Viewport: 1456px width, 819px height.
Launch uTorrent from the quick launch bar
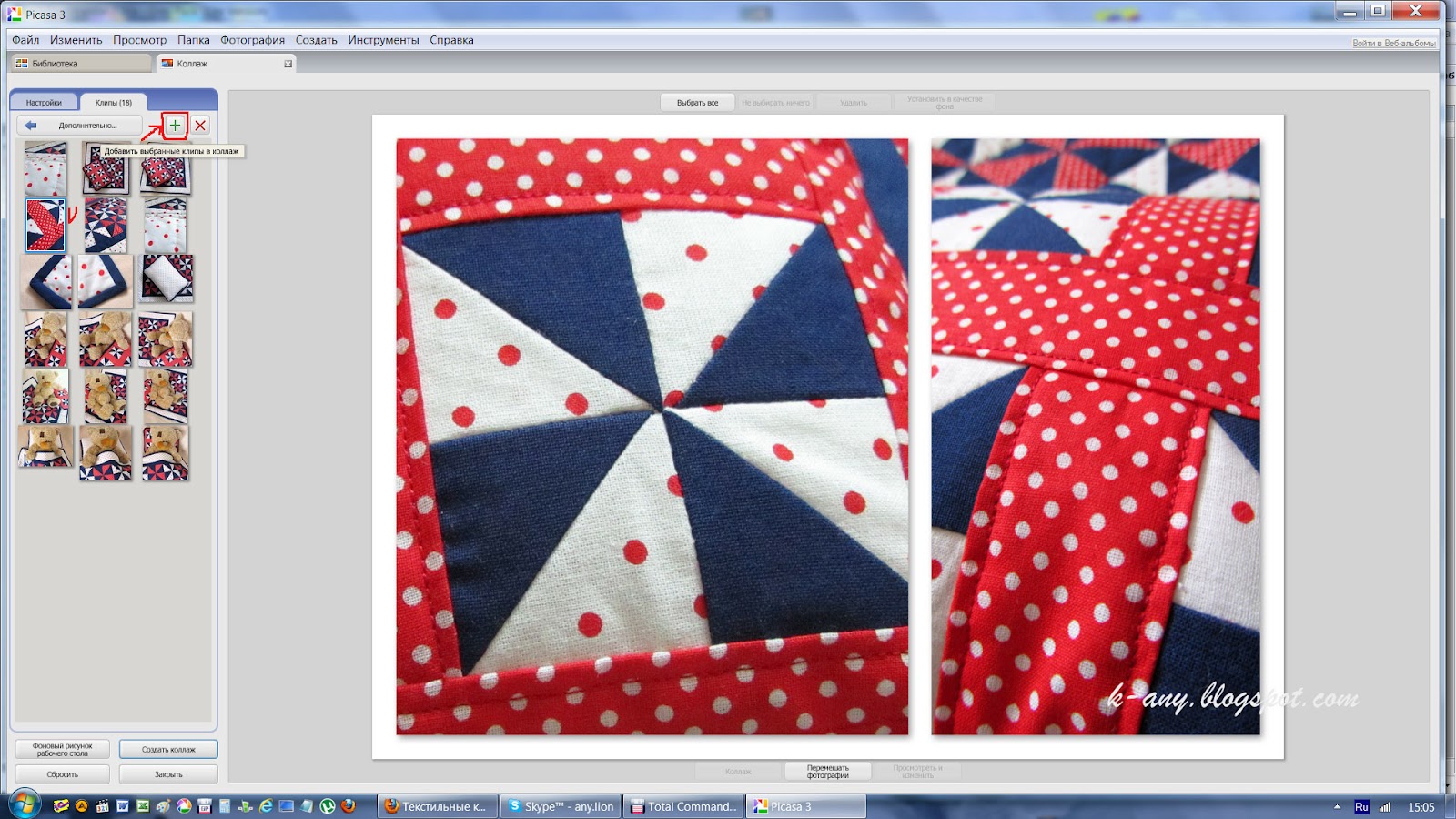[328, 806]
